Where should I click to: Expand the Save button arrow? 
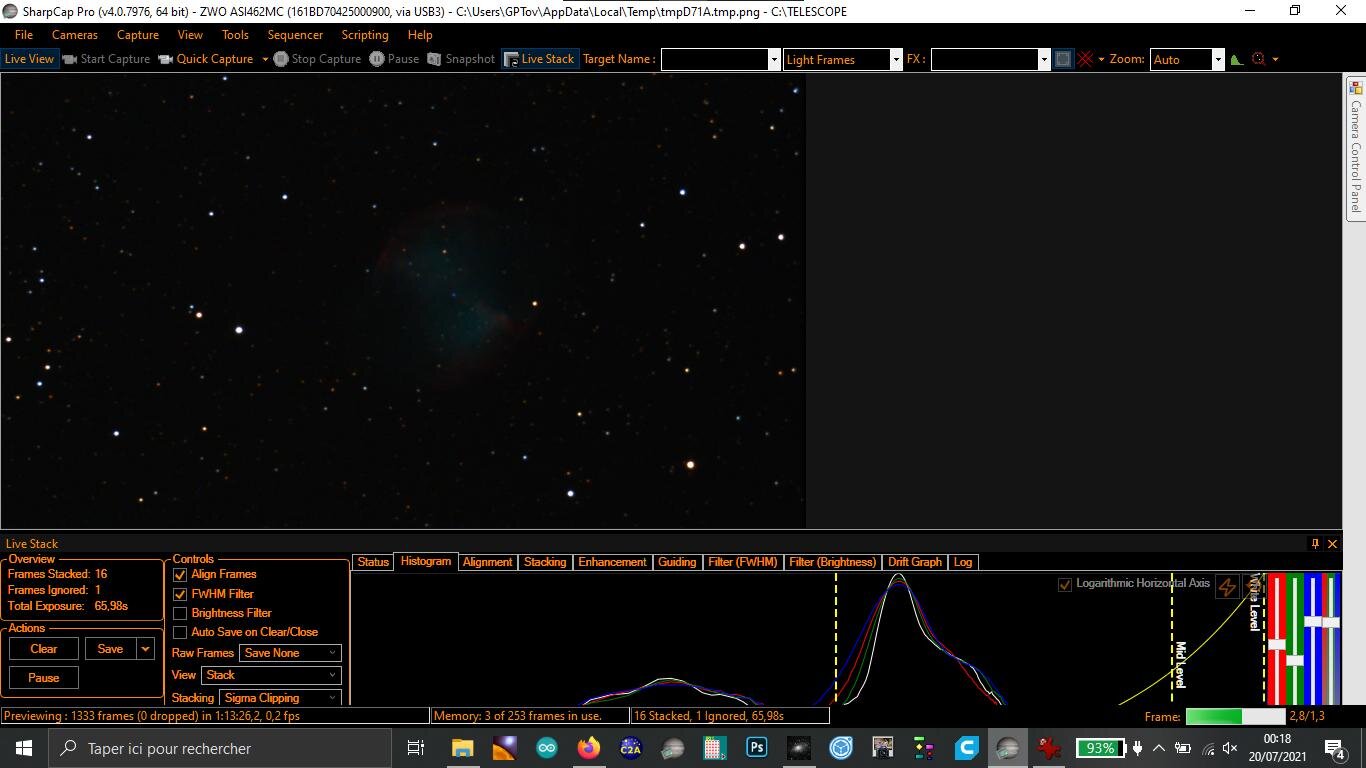(x=145, y=649)
